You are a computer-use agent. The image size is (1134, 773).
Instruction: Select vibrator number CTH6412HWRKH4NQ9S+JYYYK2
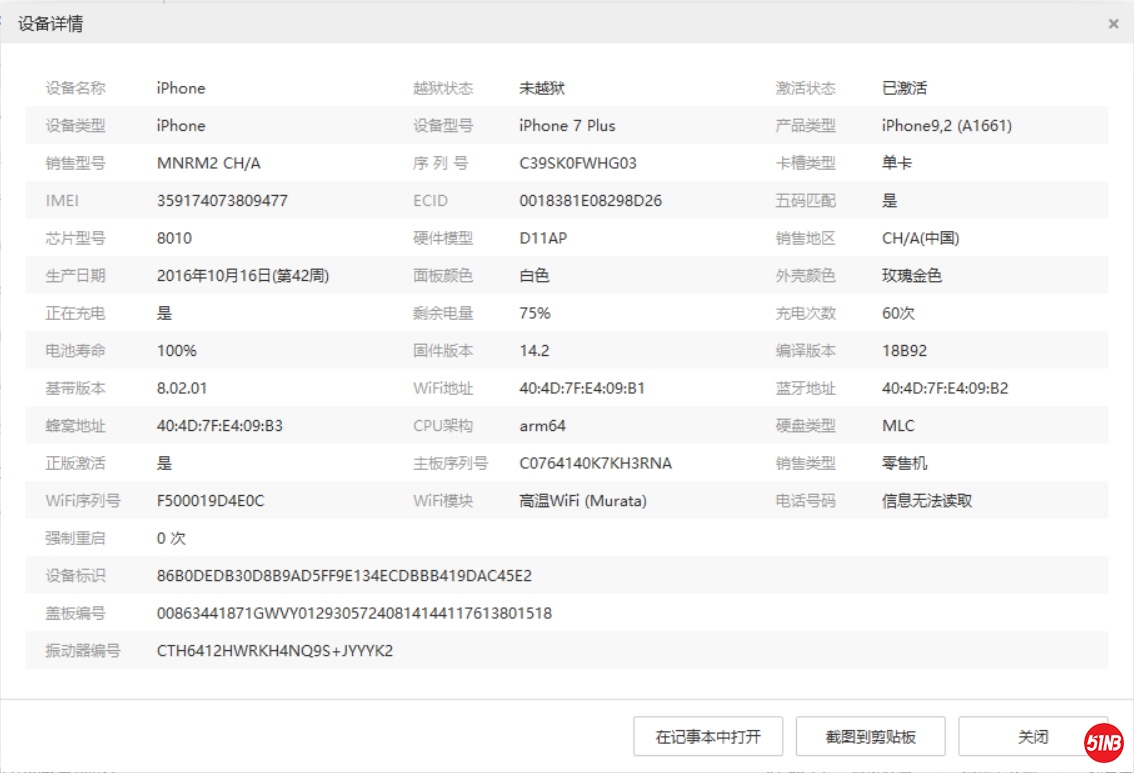coord(275,651)
